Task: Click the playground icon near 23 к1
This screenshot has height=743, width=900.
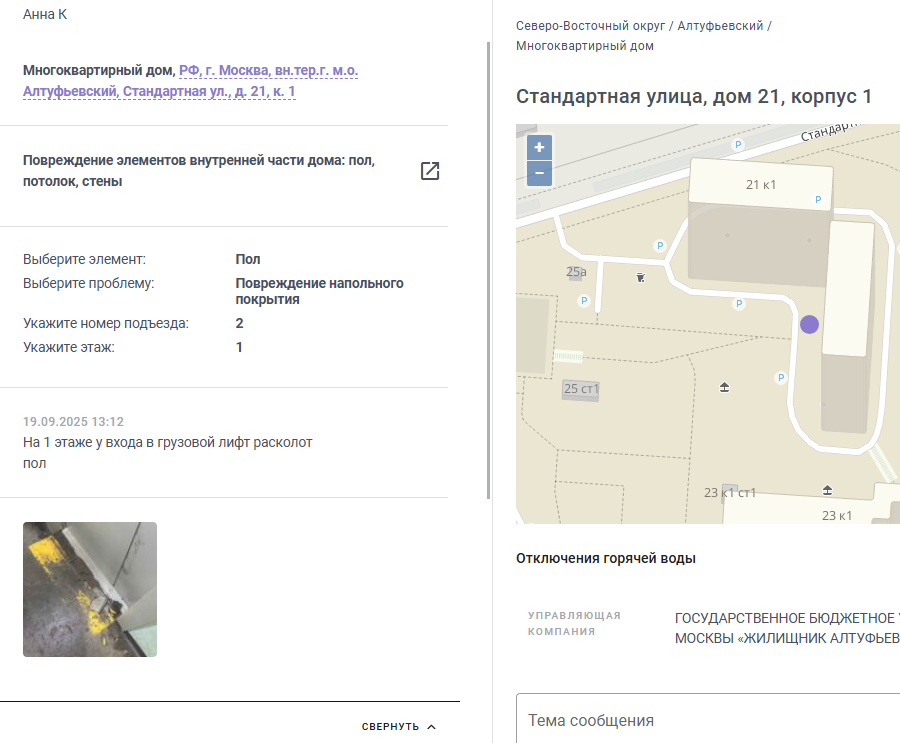Action: tap(827, 490)
